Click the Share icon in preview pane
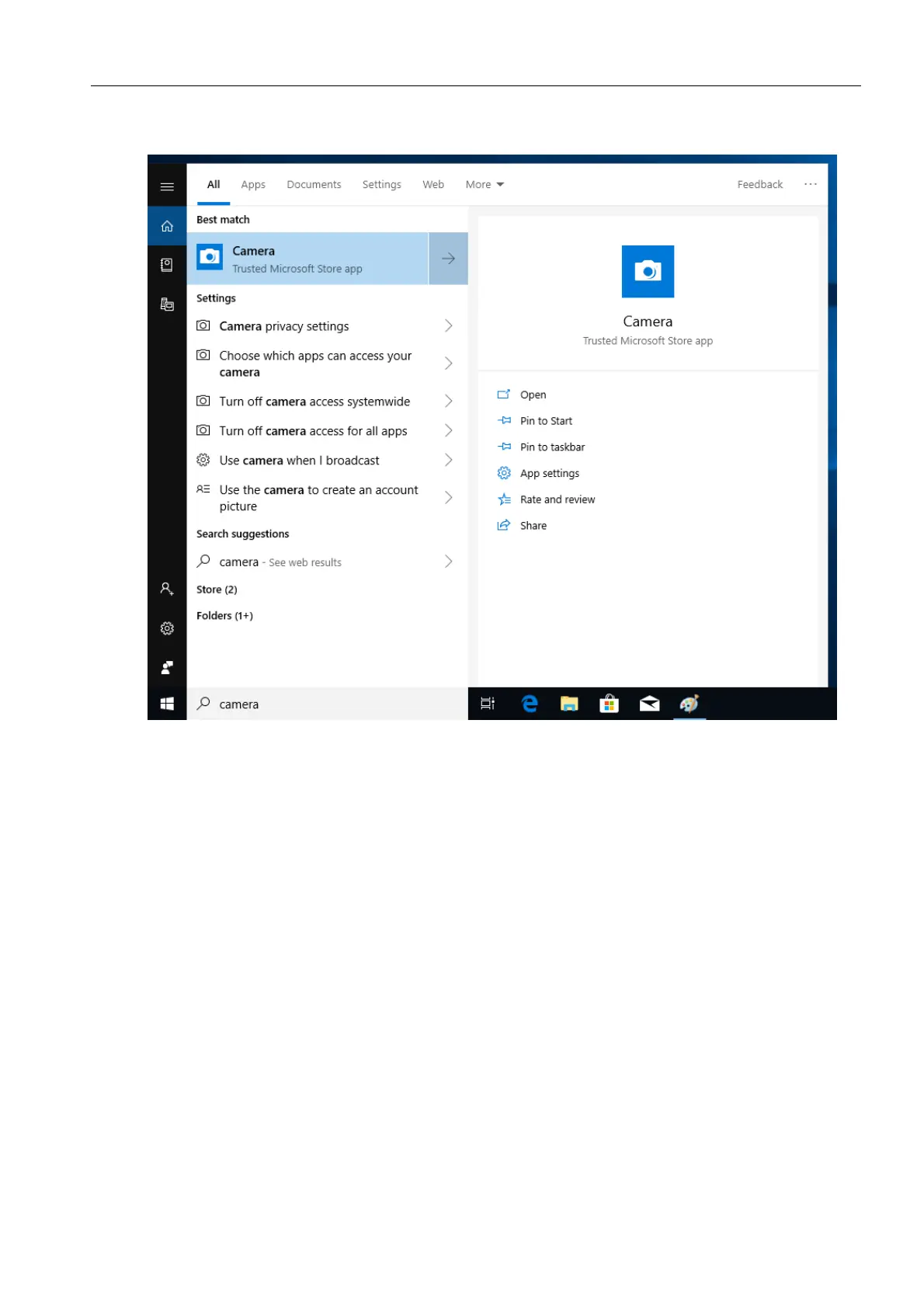The image size is (924, 1308). coord(504,525)
